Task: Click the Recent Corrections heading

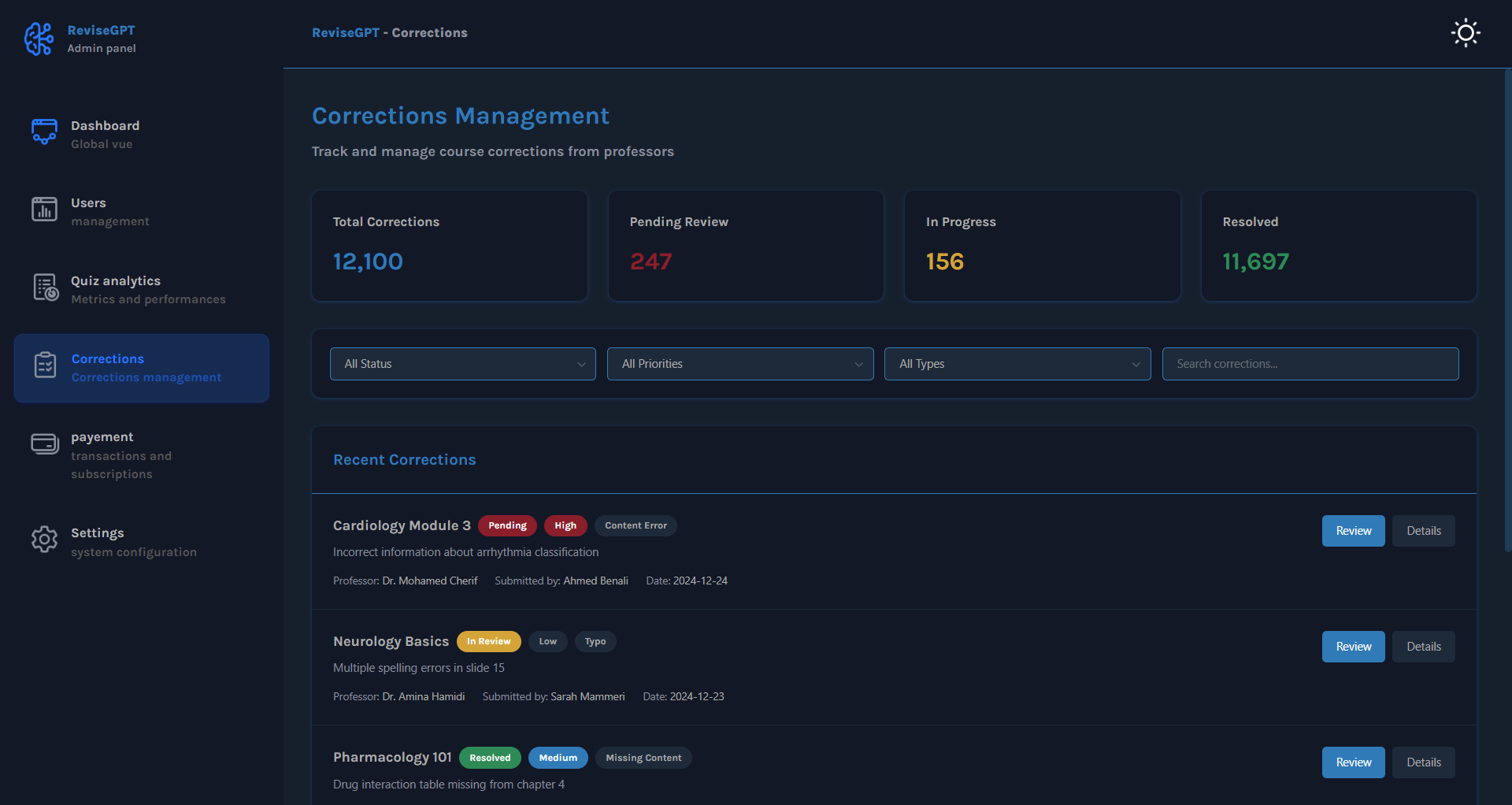Action: [x=405, y=460]
